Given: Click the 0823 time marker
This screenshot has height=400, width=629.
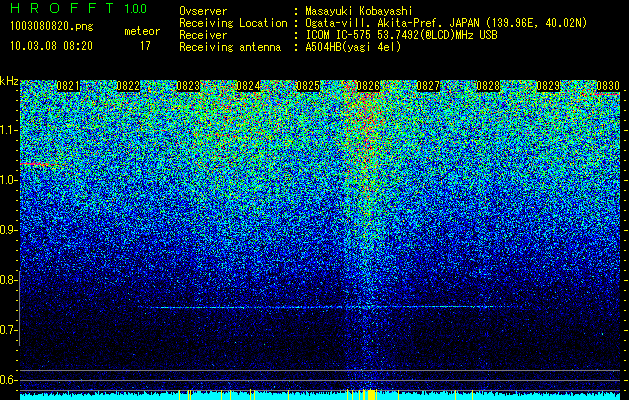Looking at the screenshot, I should pyautogui.click(x=188, y=86).
